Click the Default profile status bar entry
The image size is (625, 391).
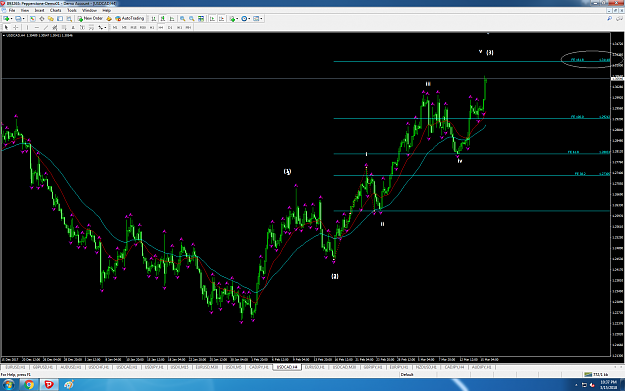[407, 375]
